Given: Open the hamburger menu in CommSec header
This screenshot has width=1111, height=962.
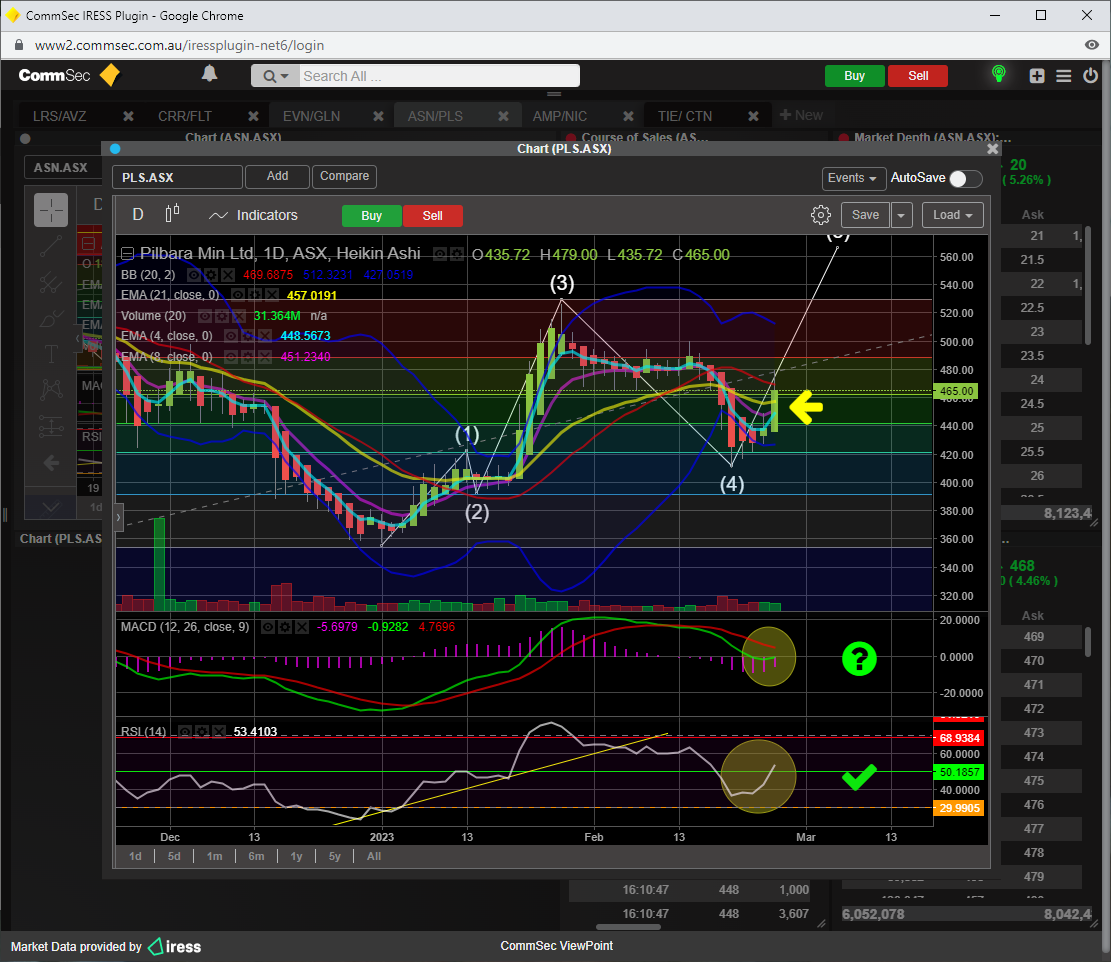Looking at the screenshot, I should click(x=1064, y=76).
